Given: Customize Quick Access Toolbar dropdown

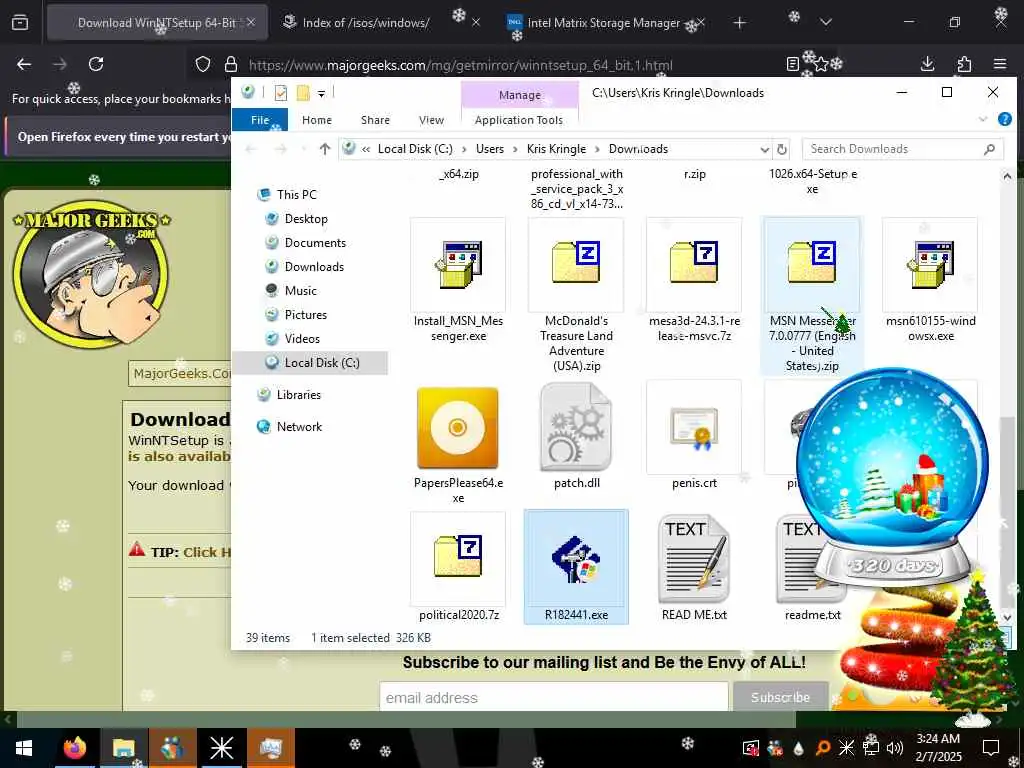Looking at the screenshot, I should (321, 93).
